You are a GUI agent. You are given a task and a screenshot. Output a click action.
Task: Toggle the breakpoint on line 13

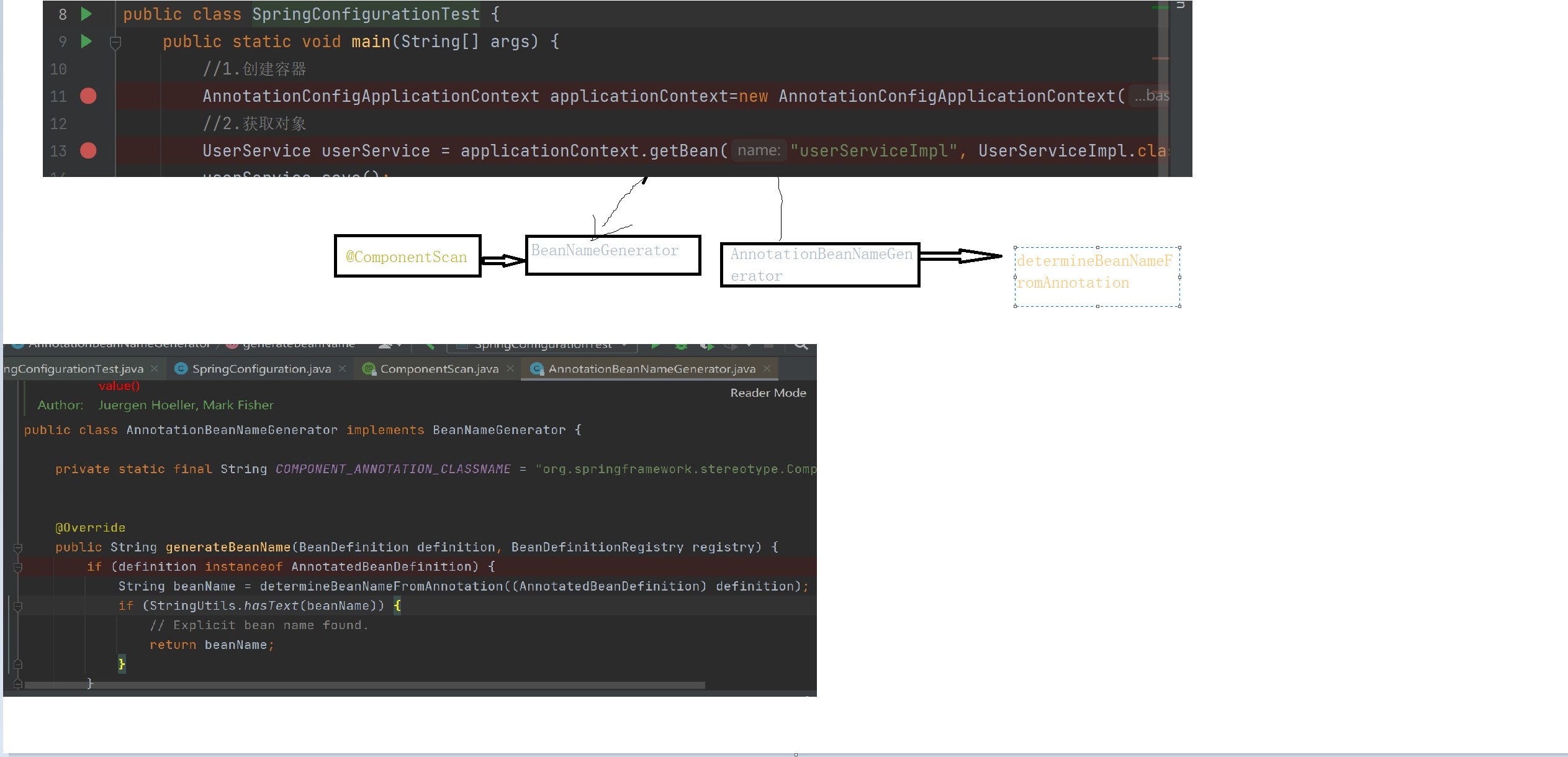(x=88, y=150)
